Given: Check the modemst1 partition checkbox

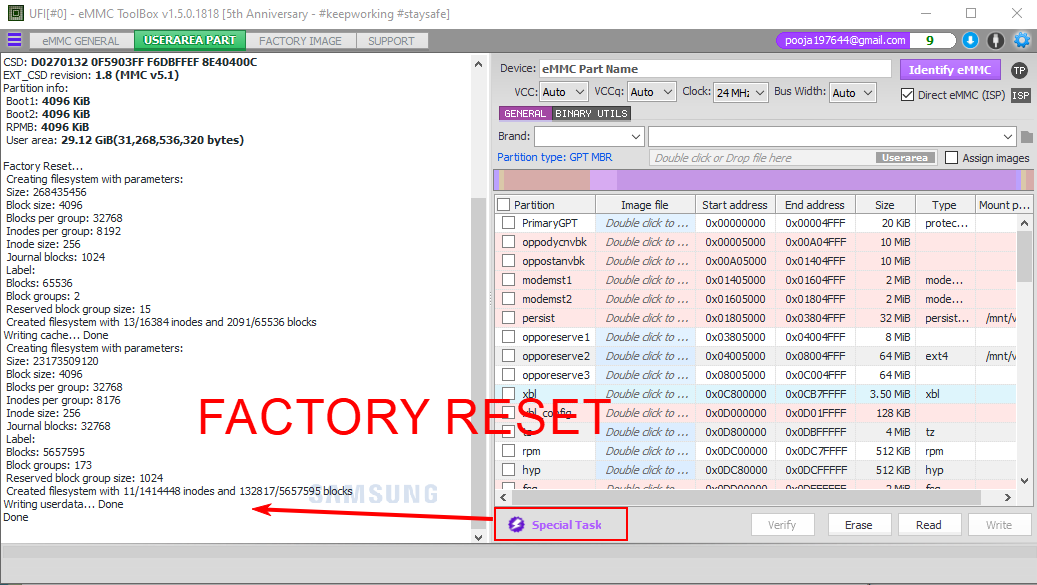Looking at the screenshot, I should coord(508,280).
